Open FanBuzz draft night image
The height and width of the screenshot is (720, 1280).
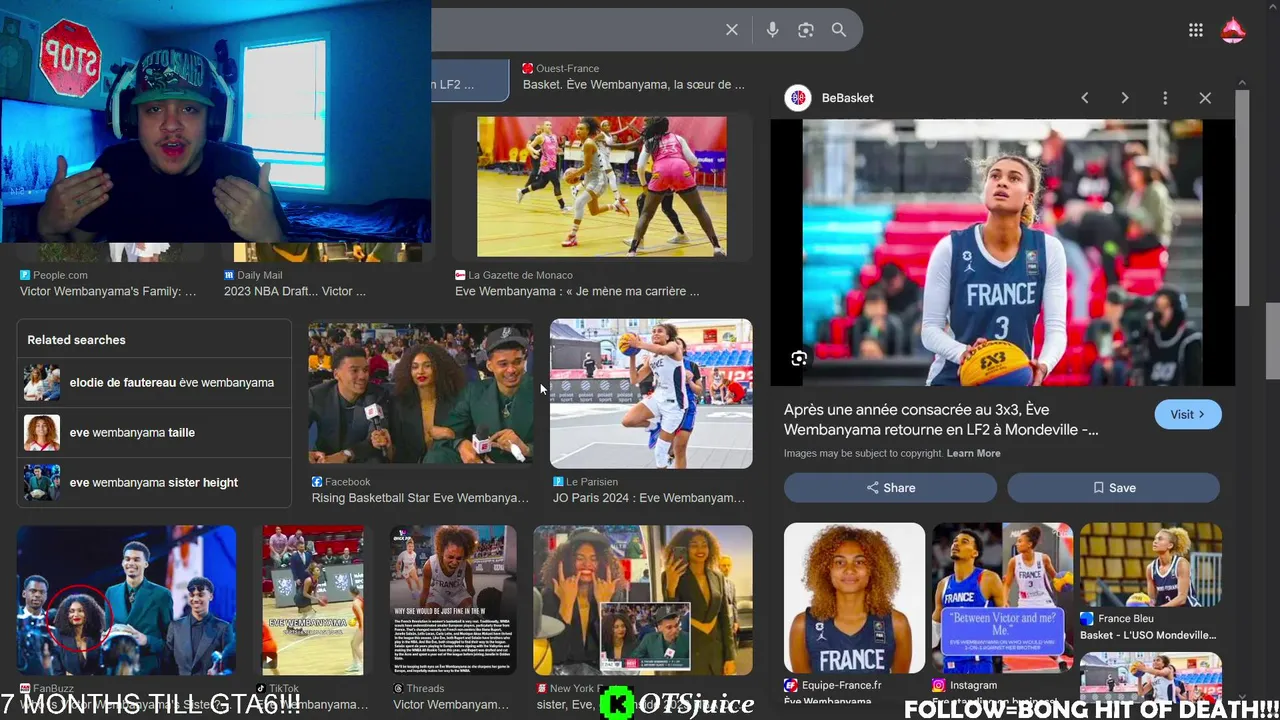click(x=126, y=600)
